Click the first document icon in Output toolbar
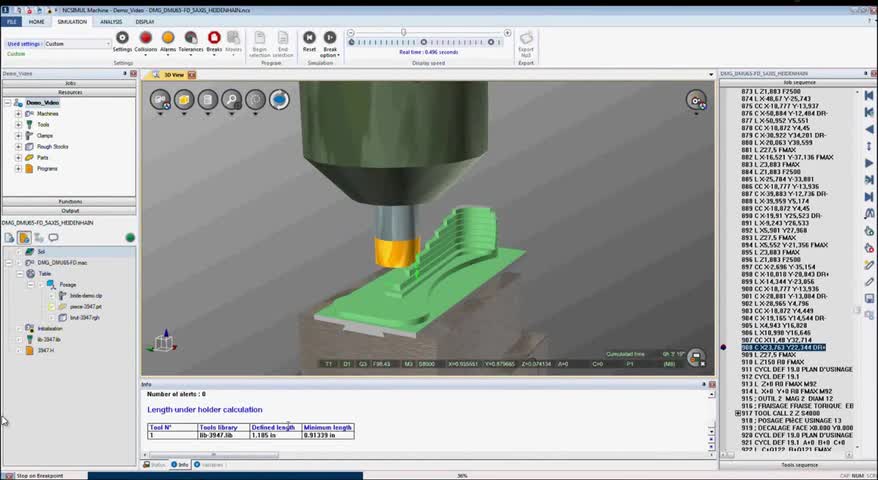This screenshot has width=878, height=480. click(x=10, y=237)
